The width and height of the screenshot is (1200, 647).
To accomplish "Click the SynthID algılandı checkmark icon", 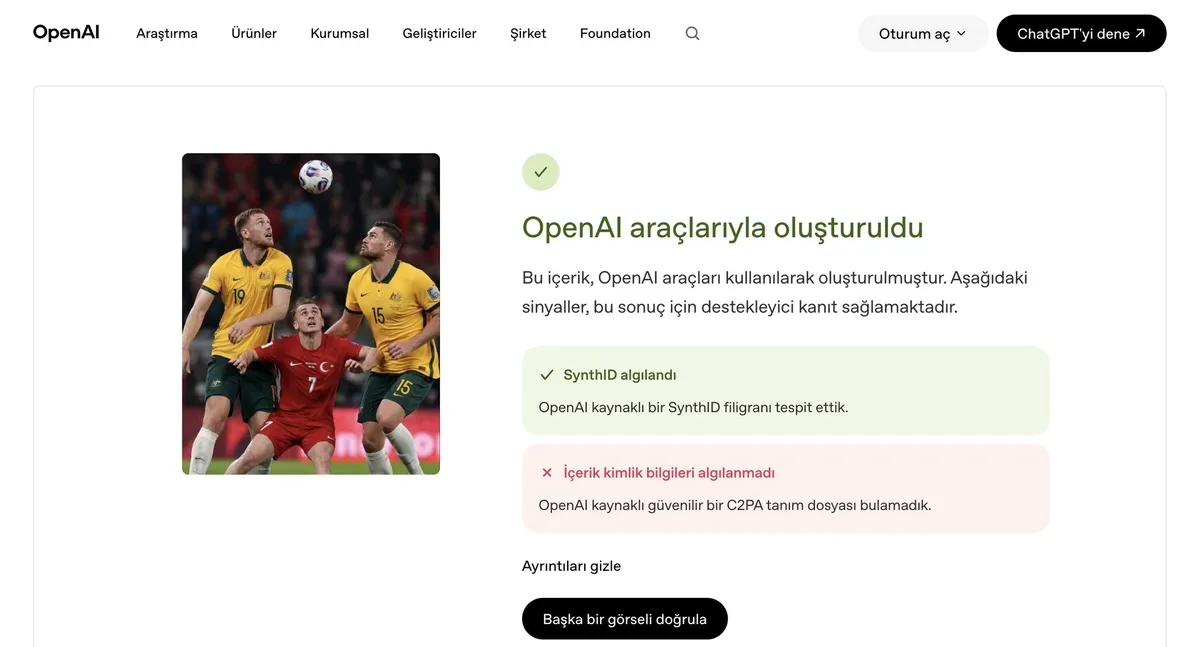I will (547, 375).
